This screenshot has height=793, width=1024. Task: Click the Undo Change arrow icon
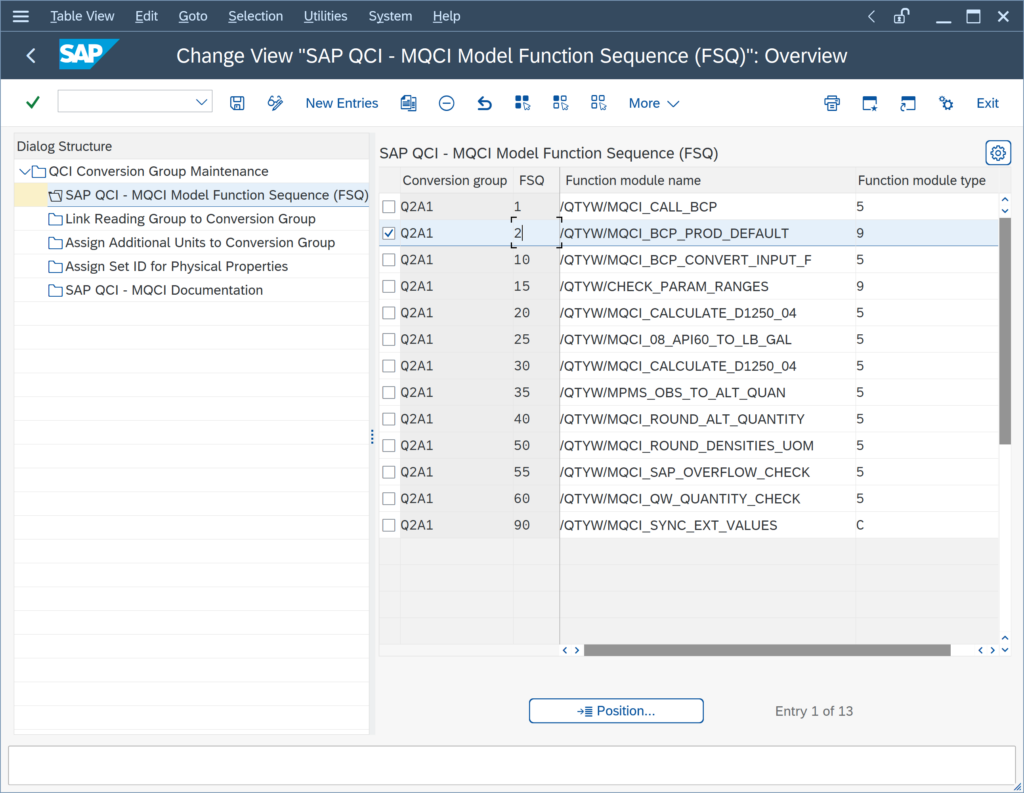[485, 103]
